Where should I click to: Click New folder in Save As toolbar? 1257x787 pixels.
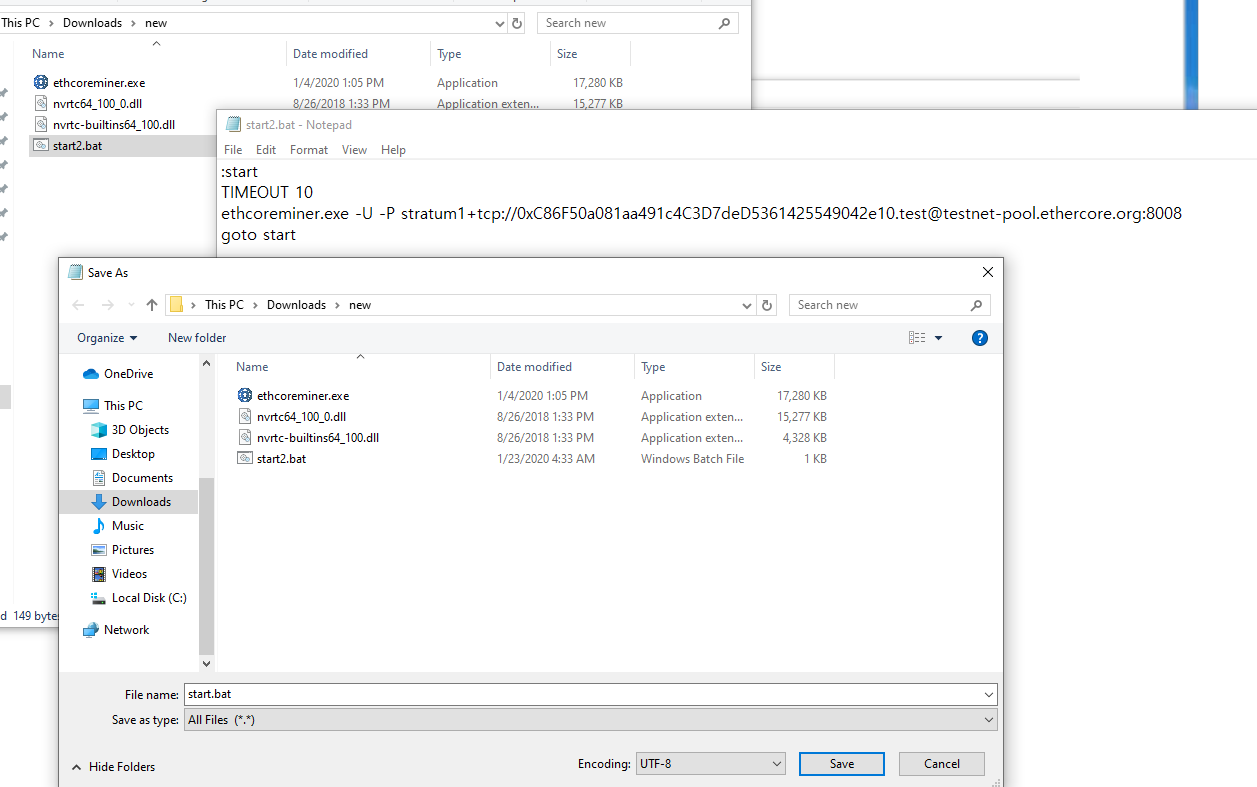tap(197, 338)
